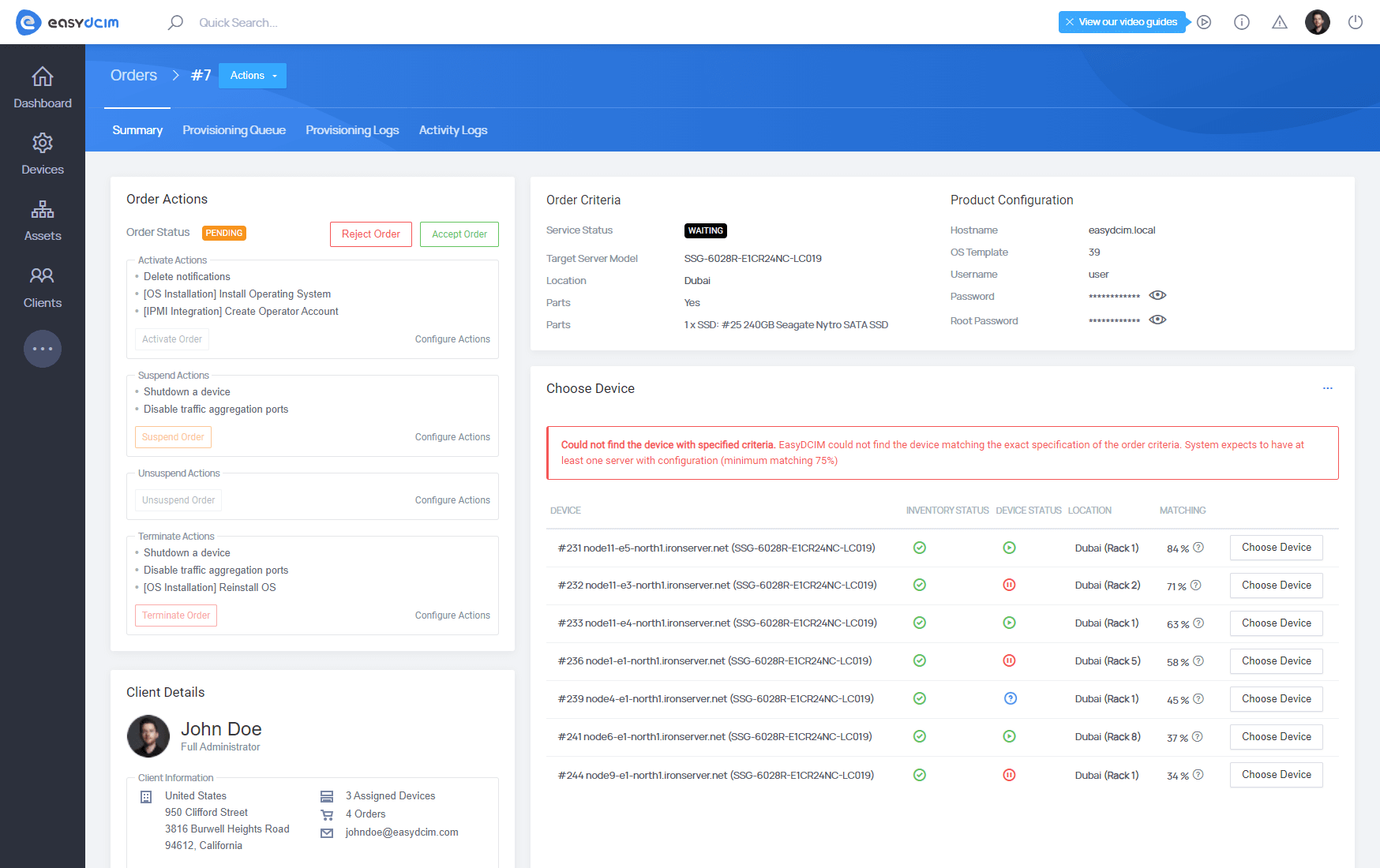Open the video guides play icon

(x=1205, y=22)
